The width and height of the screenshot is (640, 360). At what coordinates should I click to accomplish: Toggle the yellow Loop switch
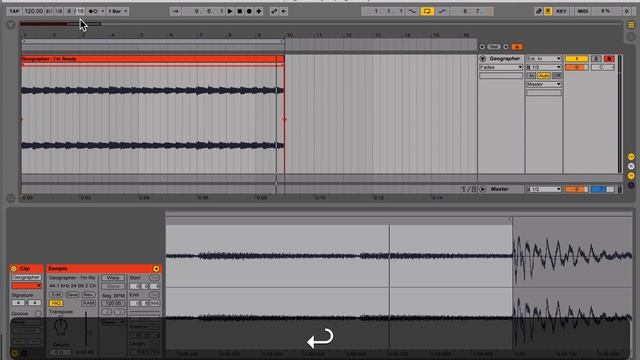click(x=427, y=11)
